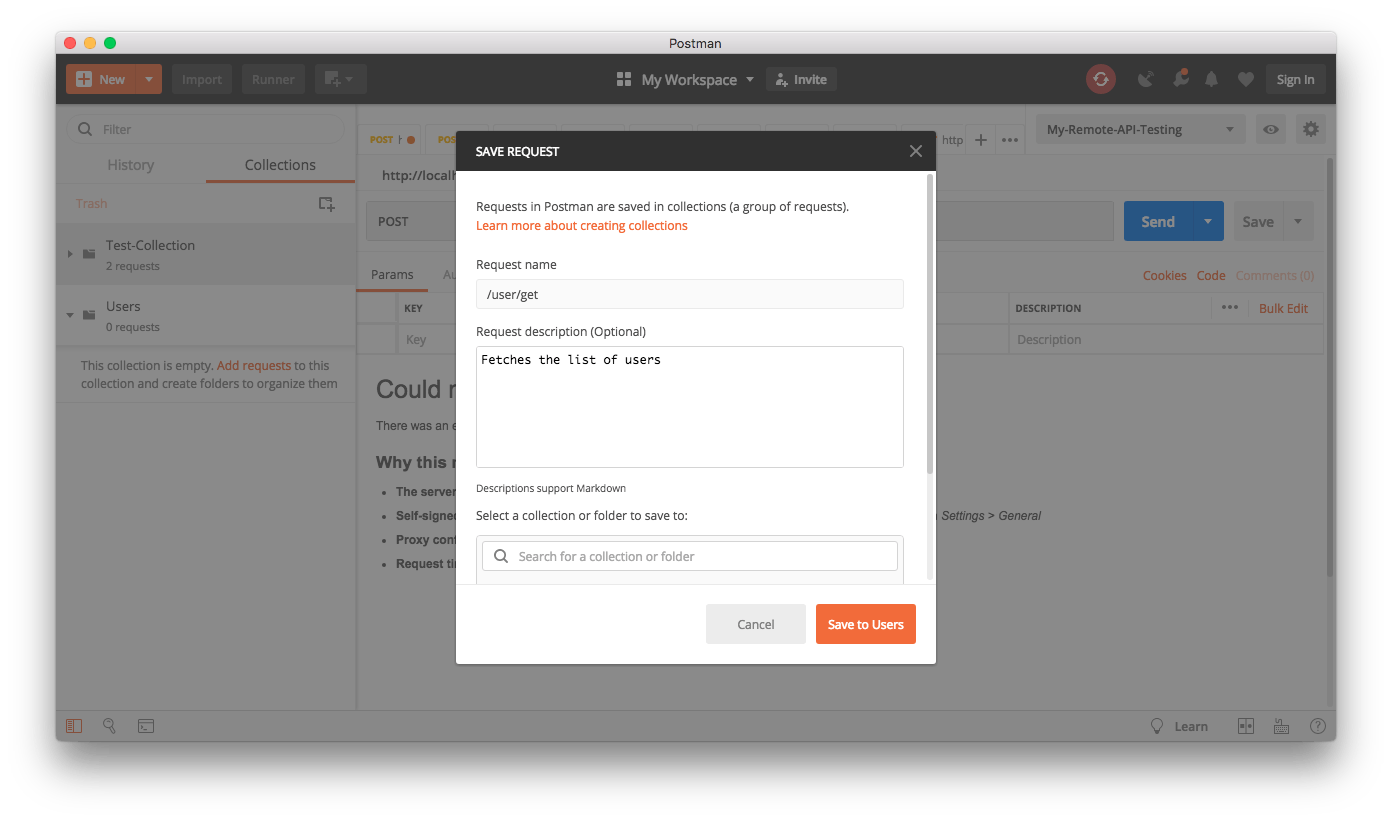
Task: Open workspace settings gear icon
Action: (x=1311, y=129)
